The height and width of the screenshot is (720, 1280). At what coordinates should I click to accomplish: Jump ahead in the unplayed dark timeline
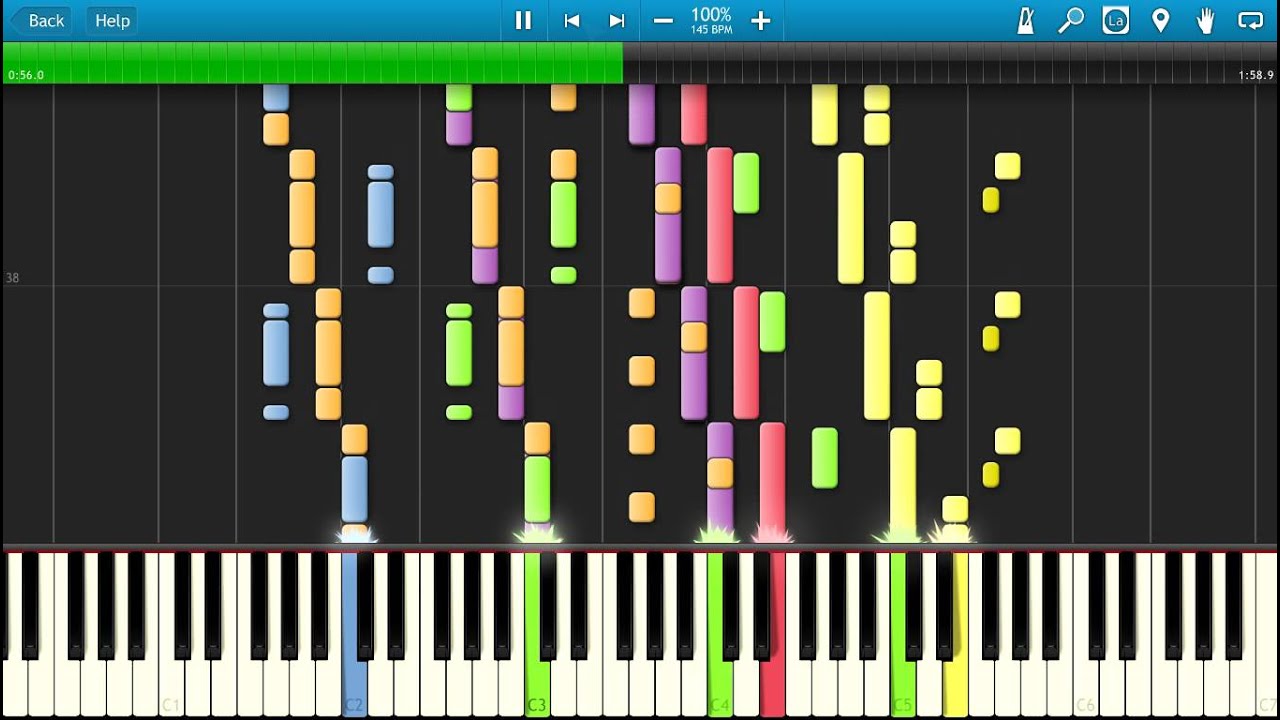tap(950, 62)
